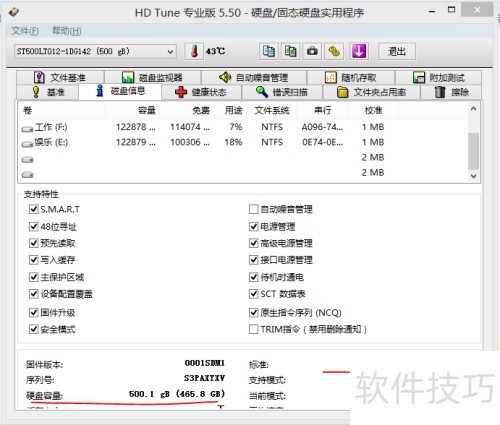
Task: Click the S3PAXTXV serial number value
Action: click(205, 378)
